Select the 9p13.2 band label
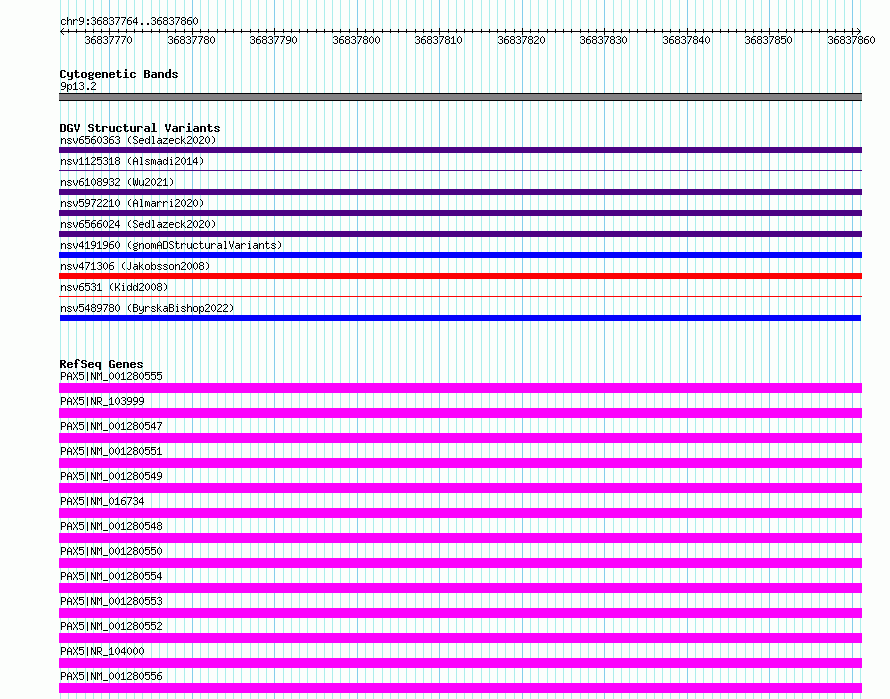 pyautogui.click(x=78, y=86)
